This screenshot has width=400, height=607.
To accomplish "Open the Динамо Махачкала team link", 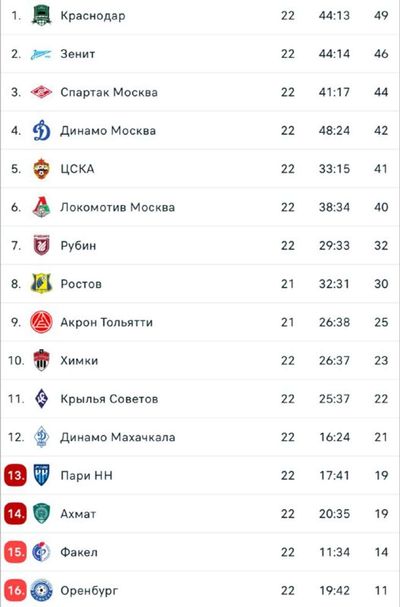I will 118,437.
